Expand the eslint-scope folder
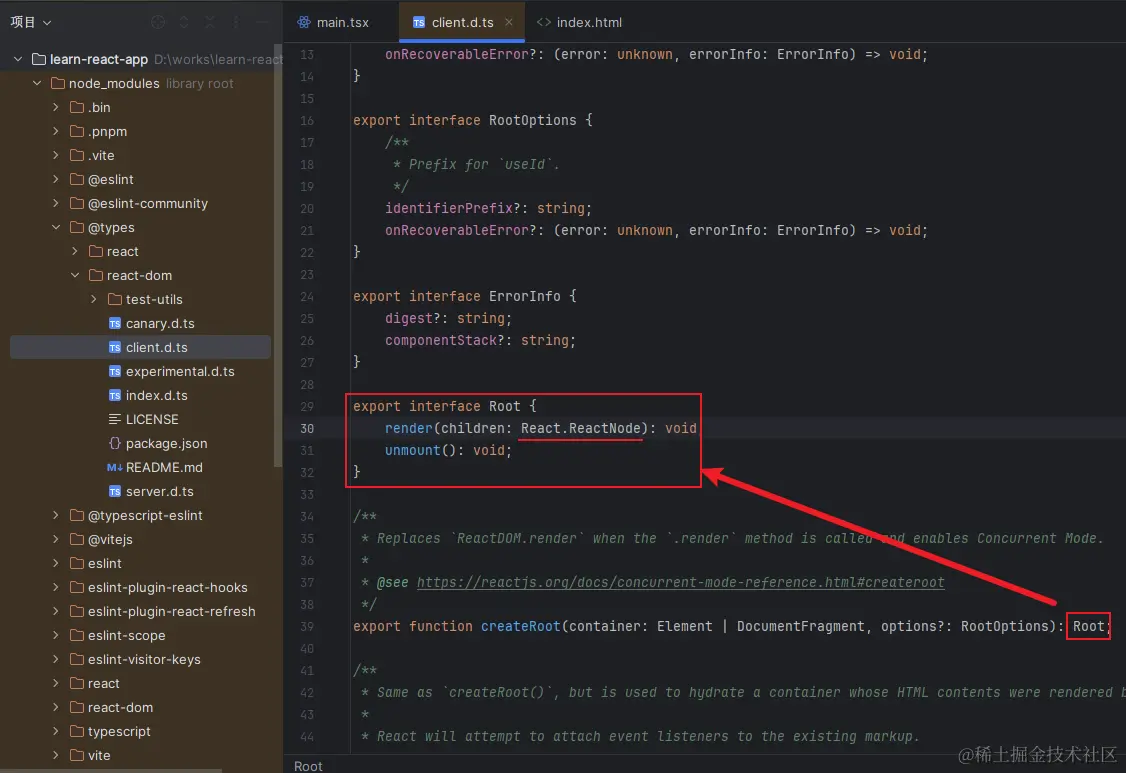The width and height of the screenshot is (1126, 773). (55, 635)
